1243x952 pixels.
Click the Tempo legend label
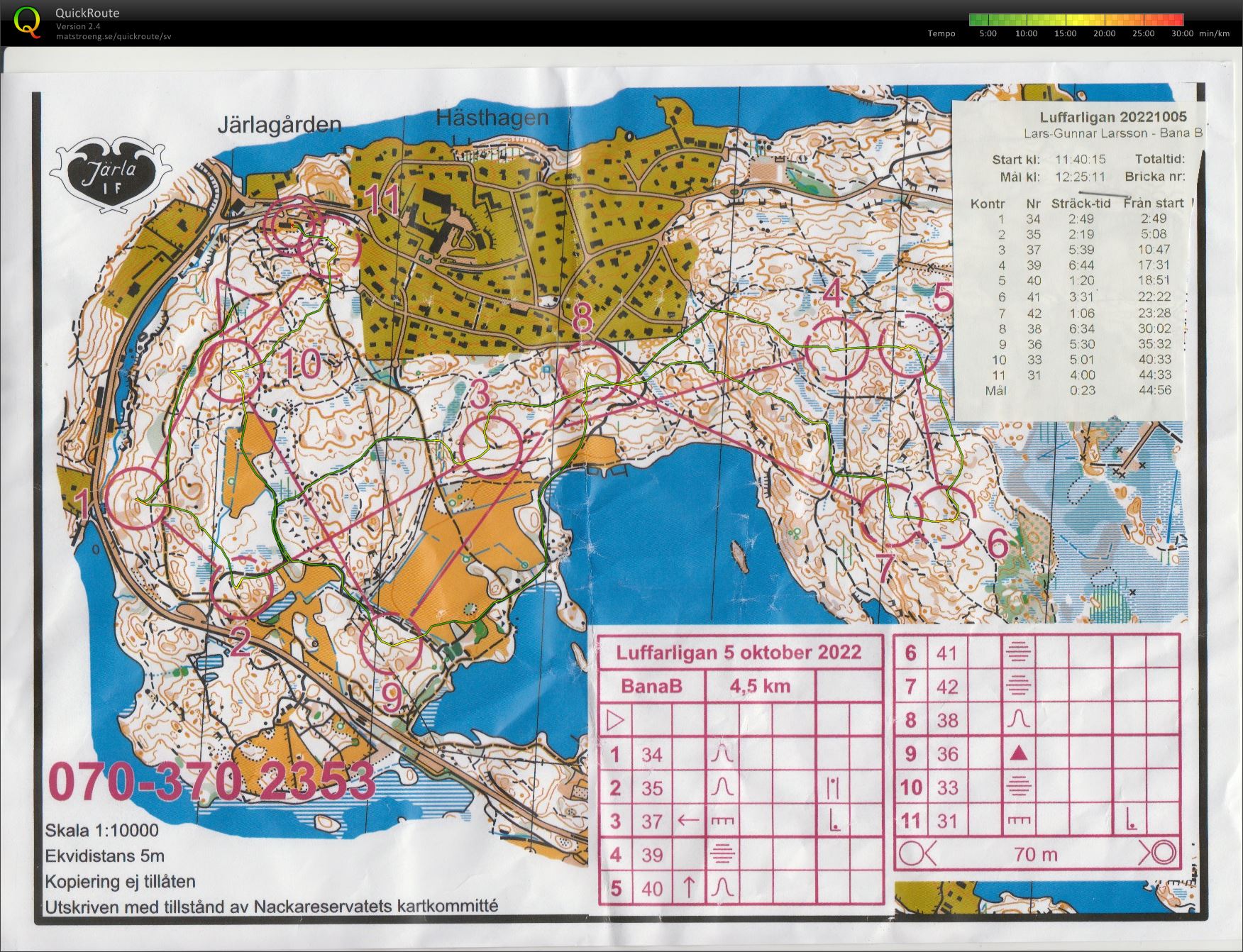click(x=941, y=33)
